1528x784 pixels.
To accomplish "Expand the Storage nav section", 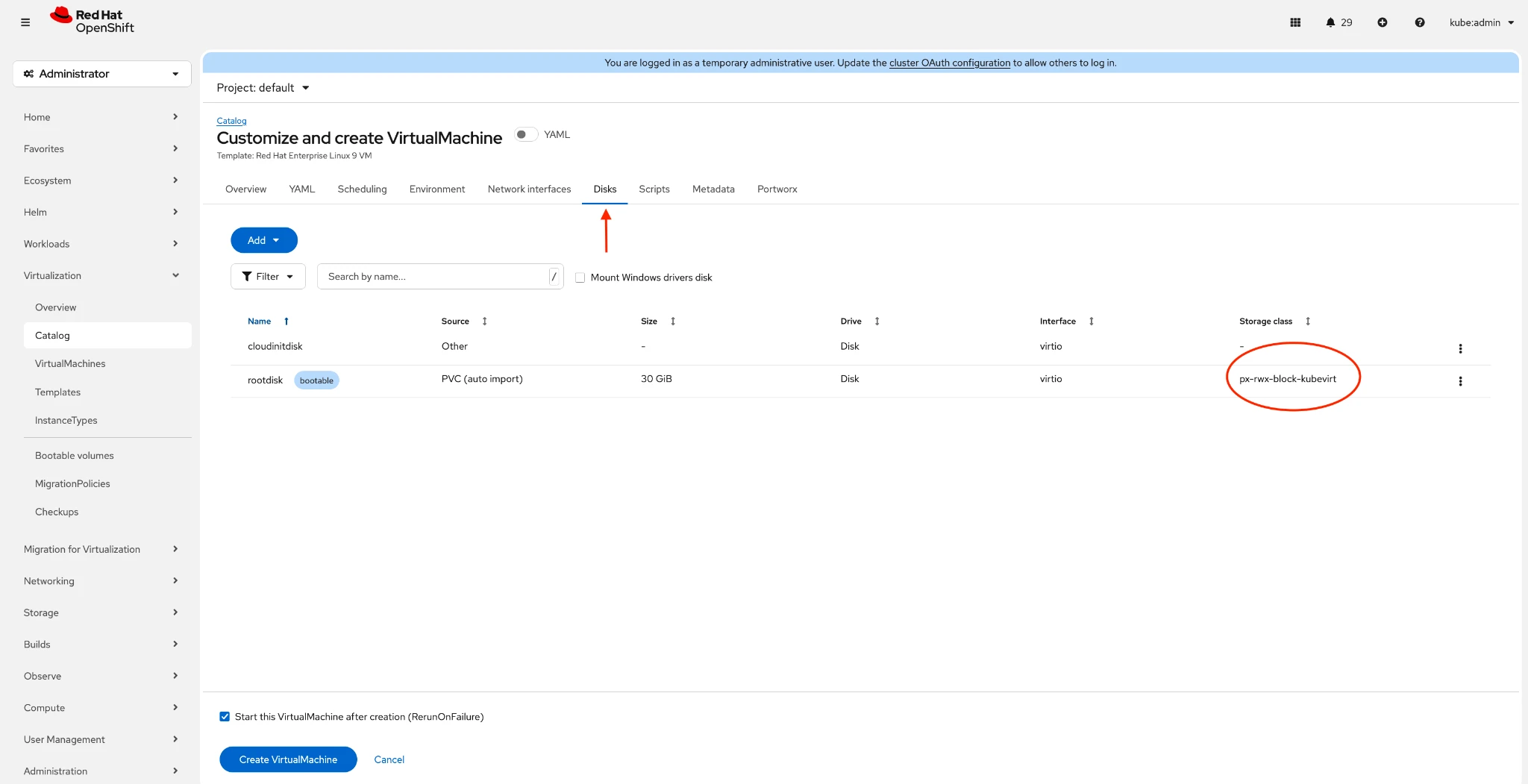I will tap(101, 612).
